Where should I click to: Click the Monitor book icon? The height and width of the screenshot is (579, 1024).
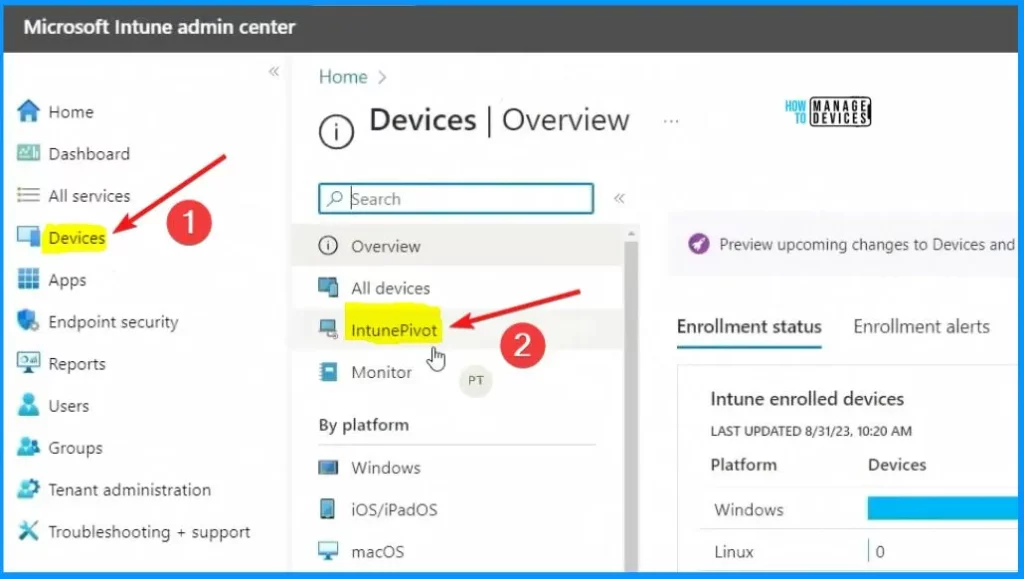328,371
